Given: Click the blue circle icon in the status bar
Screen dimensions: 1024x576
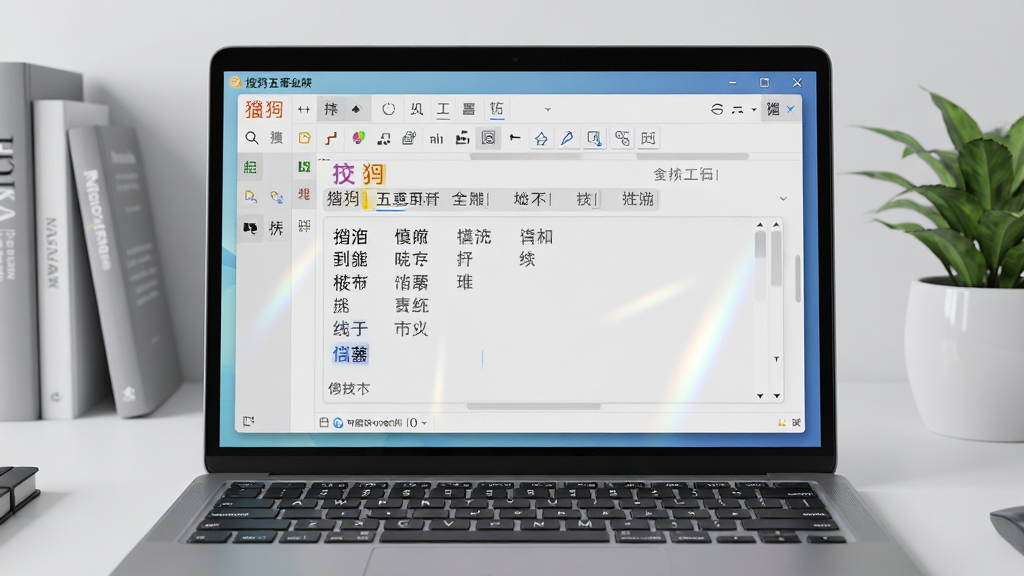Looking at the screenshot, I should 338,423.
